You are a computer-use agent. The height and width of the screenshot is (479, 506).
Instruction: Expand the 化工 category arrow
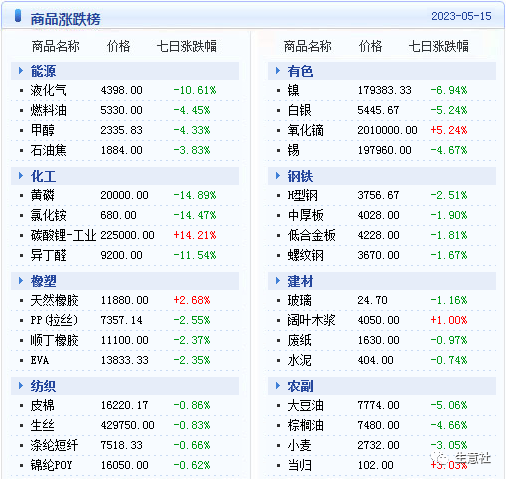pos(21,176)
